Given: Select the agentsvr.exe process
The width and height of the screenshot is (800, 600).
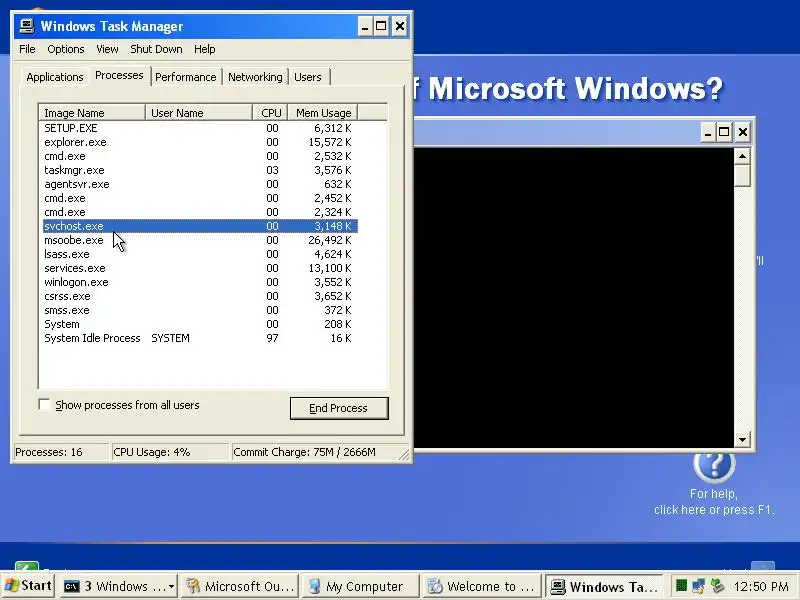Looking at the screenshot, I should coord(200,184).
